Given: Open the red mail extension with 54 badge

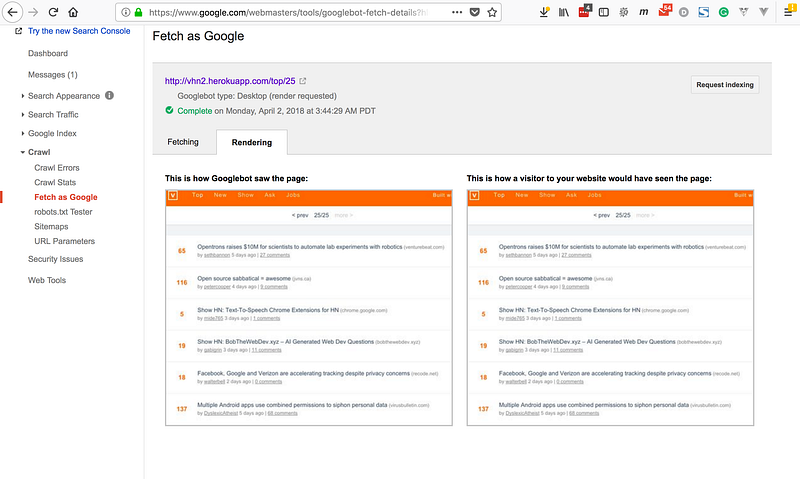Looking at the screenshot, I should pyautogui.click(x=664, y=10).
